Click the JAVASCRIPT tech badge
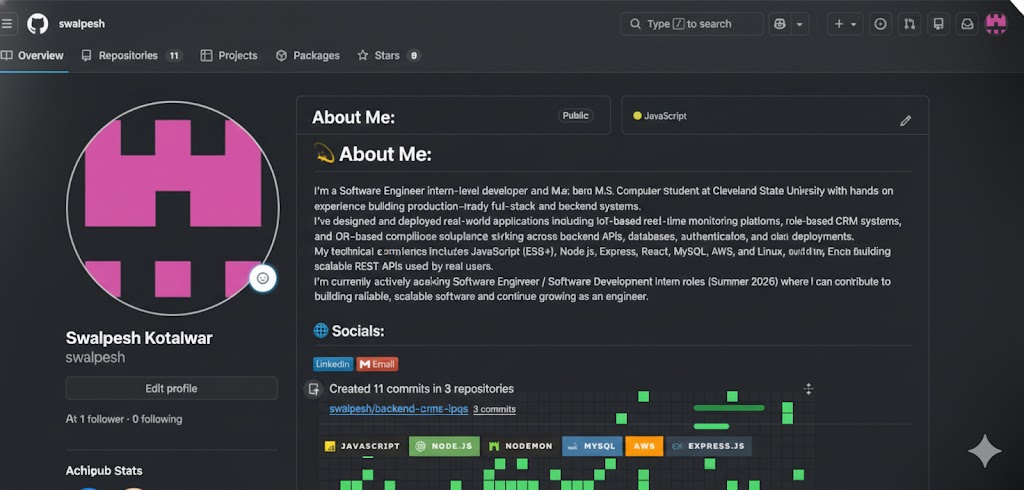1024x490 pixels. pos(362,446)
